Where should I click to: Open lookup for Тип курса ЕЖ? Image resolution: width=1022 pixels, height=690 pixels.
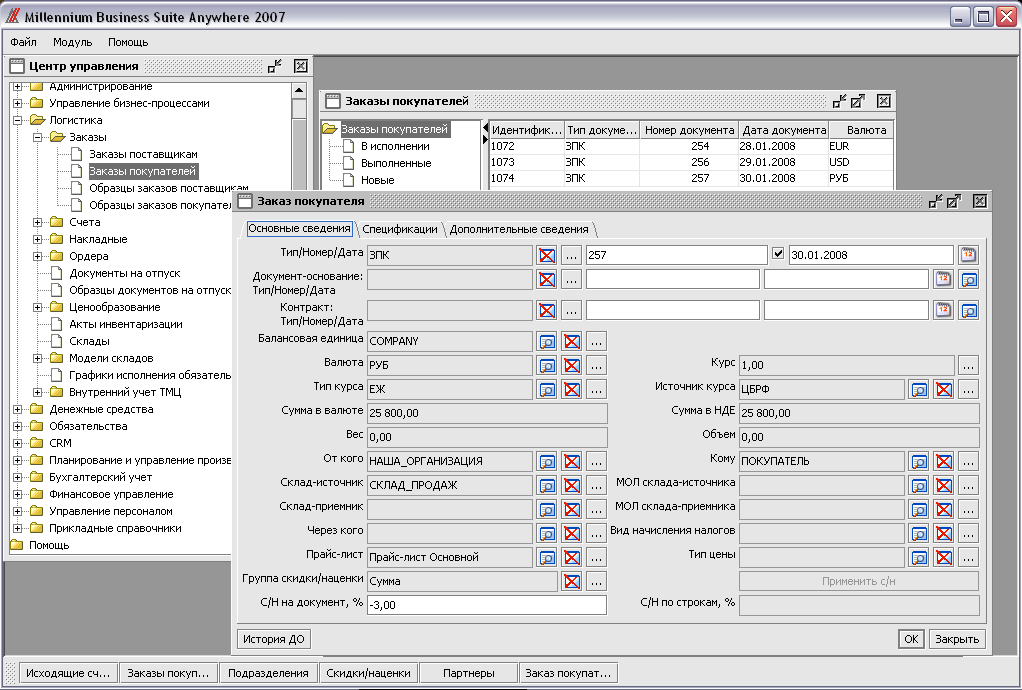[x=547, y=390]
